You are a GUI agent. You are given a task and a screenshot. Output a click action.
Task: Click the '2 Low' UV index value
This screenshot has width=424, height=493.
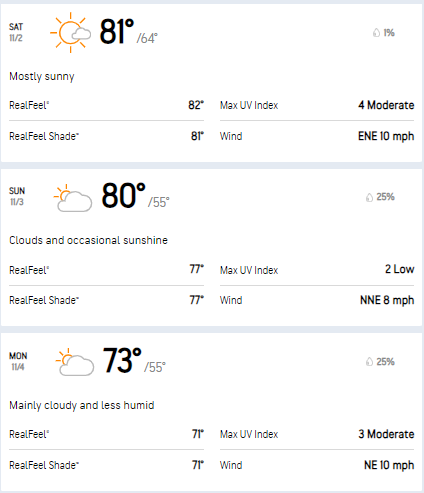(400, 269)
